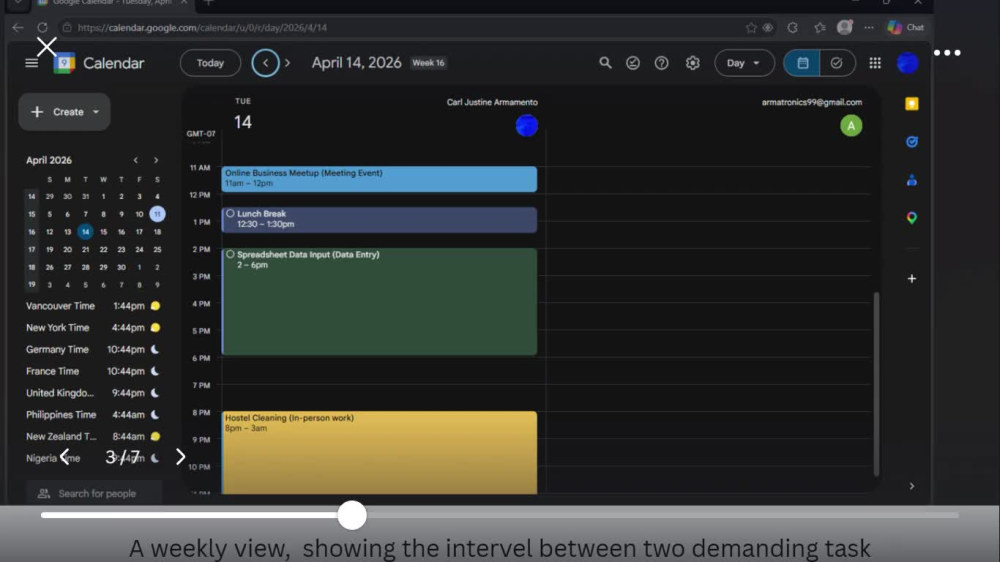Image resolution: width=1000 pixels, height=562 pixels.
Task: Switch to Calendar view toggle
Action: 802,63
